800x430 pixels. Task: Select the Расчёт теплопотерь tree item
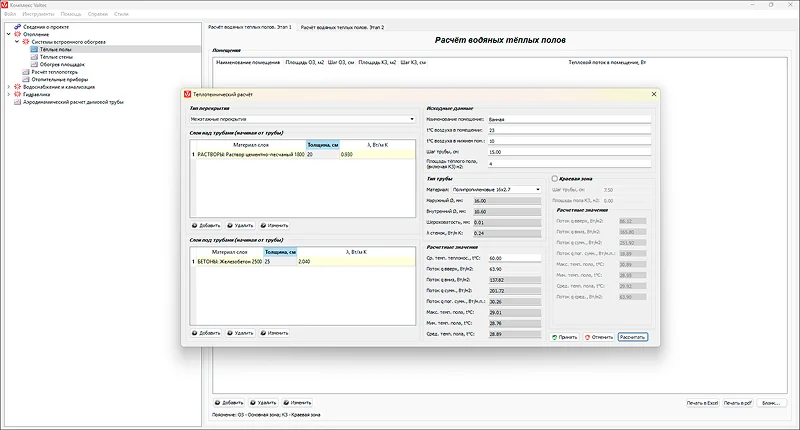coord(55,72)
